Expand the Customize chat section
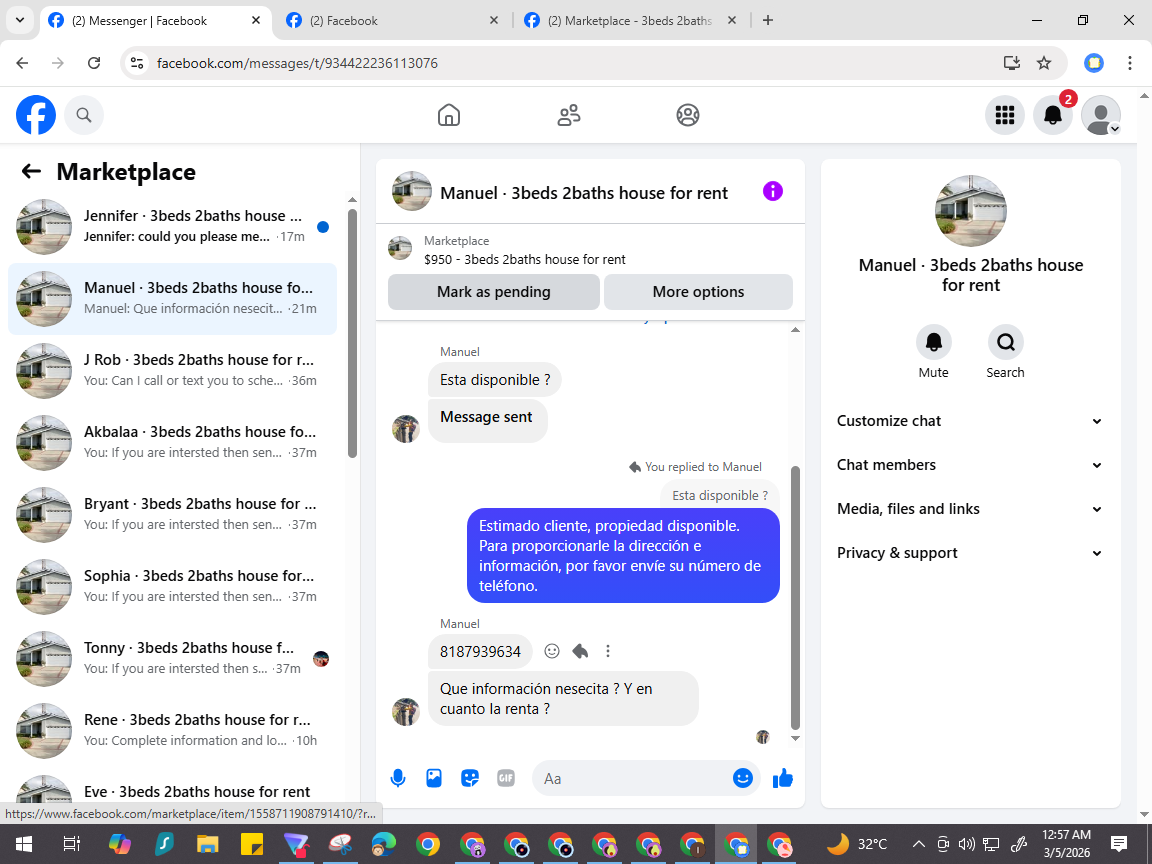Viewport: 1152px width, 864px height. (970, 421)
